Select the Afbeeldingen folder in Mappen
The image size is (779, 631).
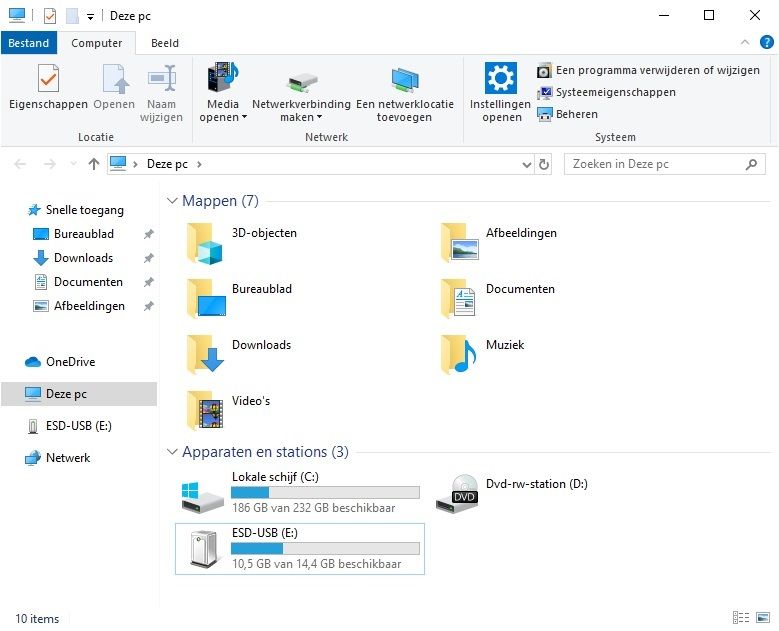(498, 243)
